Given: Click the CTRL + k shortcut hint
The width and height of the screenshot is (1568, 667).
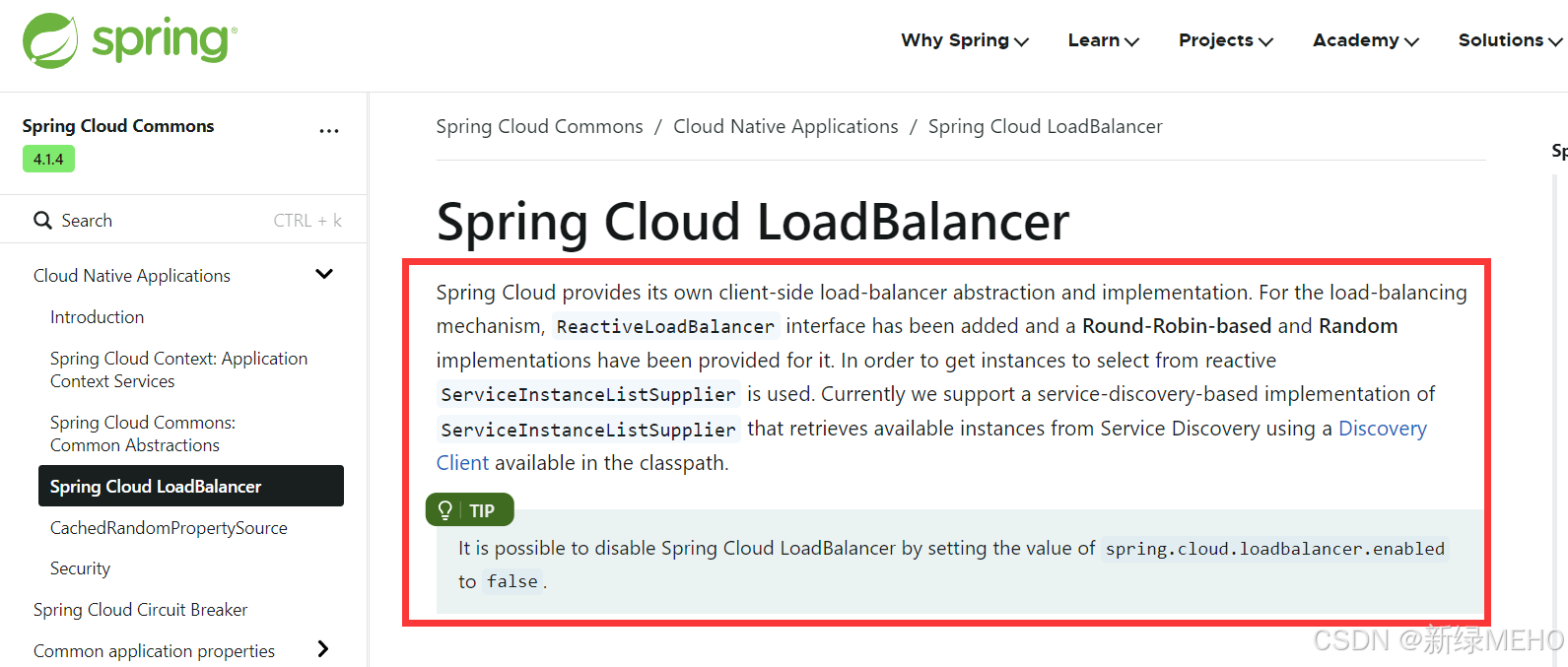Looking at the screenshot, I should click(x=307, y=221).
